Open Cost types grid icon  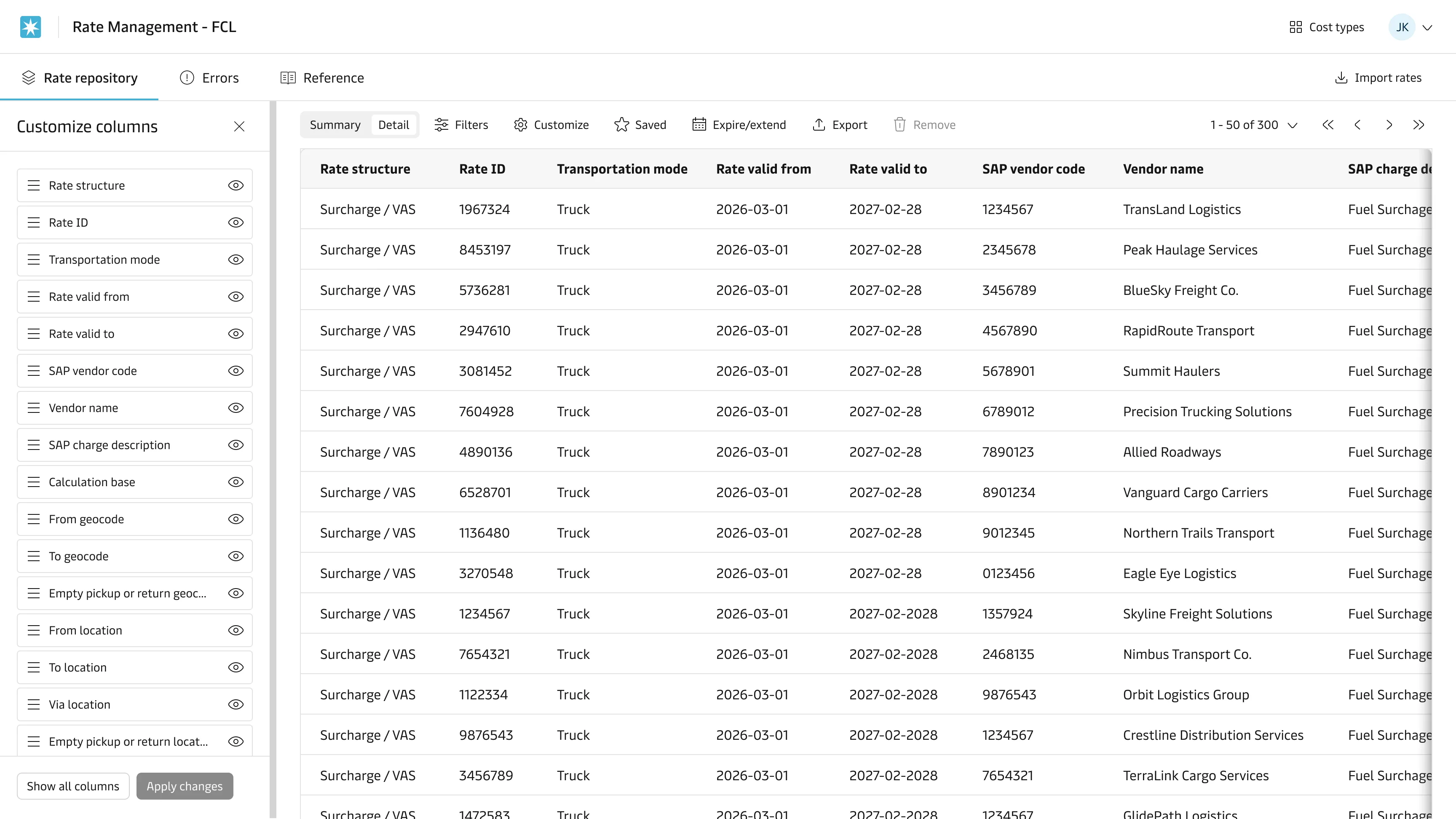coord(1295,27)
